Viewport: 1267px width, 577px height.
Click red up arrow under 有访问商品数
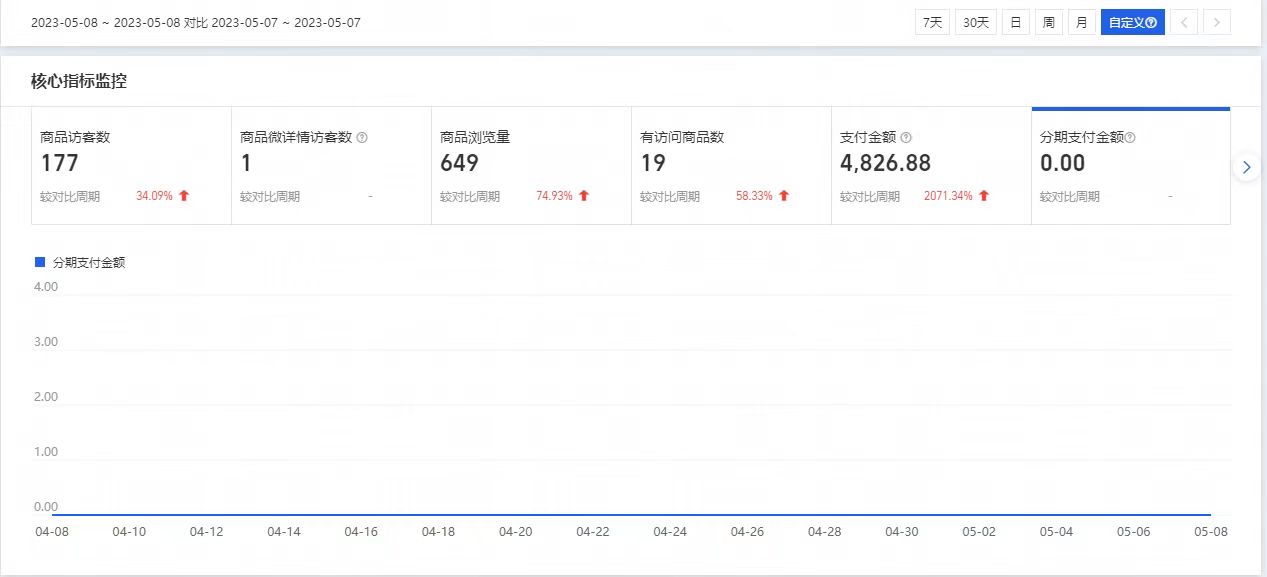click(x=784, y=196)
